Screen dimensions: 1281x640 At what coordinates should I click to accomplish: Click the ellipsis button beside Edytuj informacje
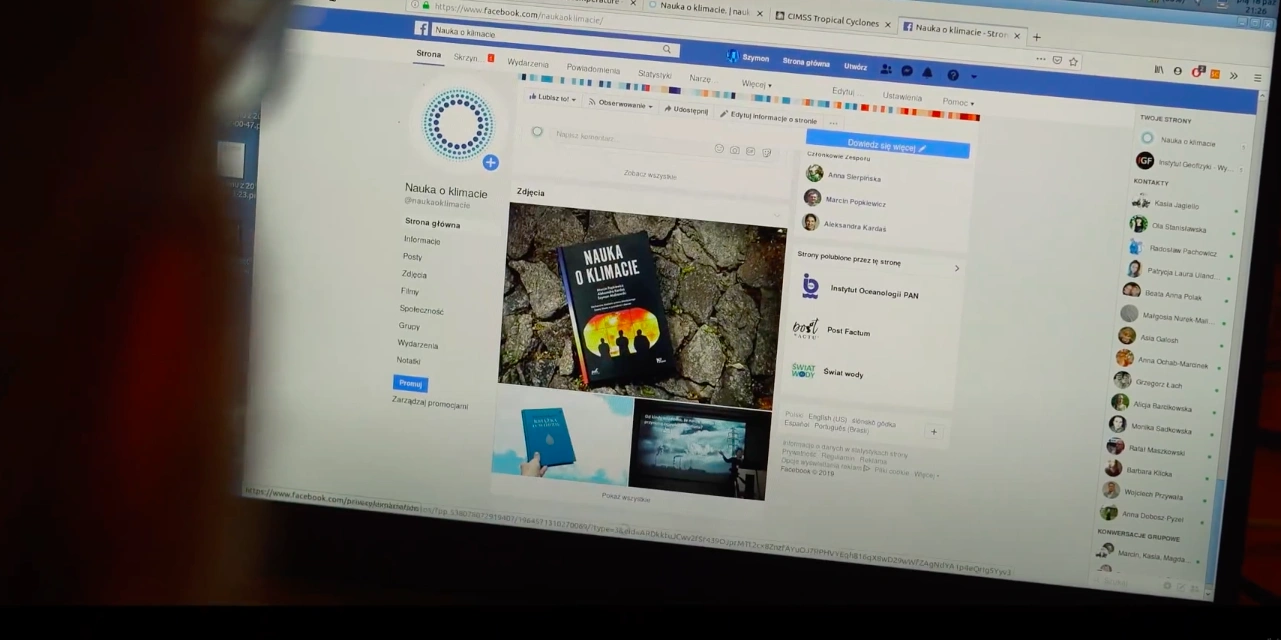tap(833, 124)
